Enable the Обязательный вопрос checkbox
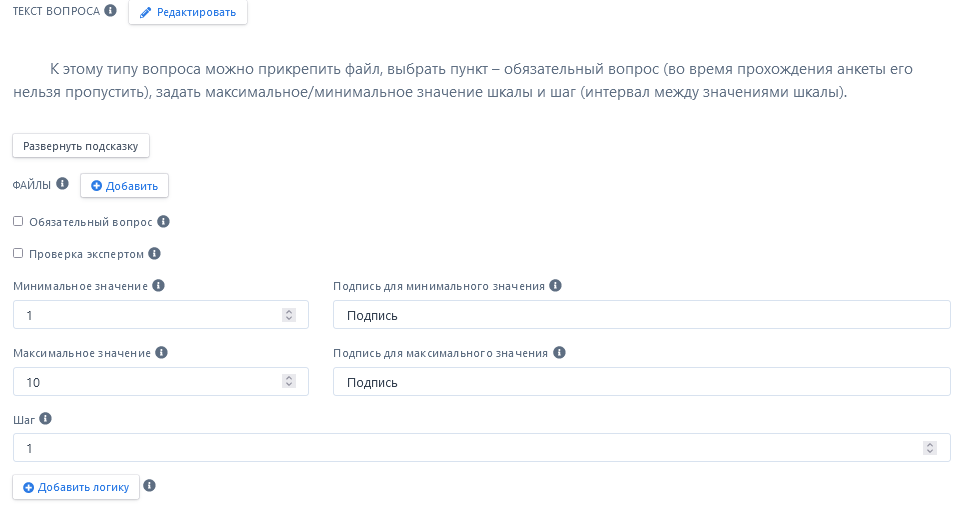The height and width of the screenshot is (505, 962). click(18, 221)
